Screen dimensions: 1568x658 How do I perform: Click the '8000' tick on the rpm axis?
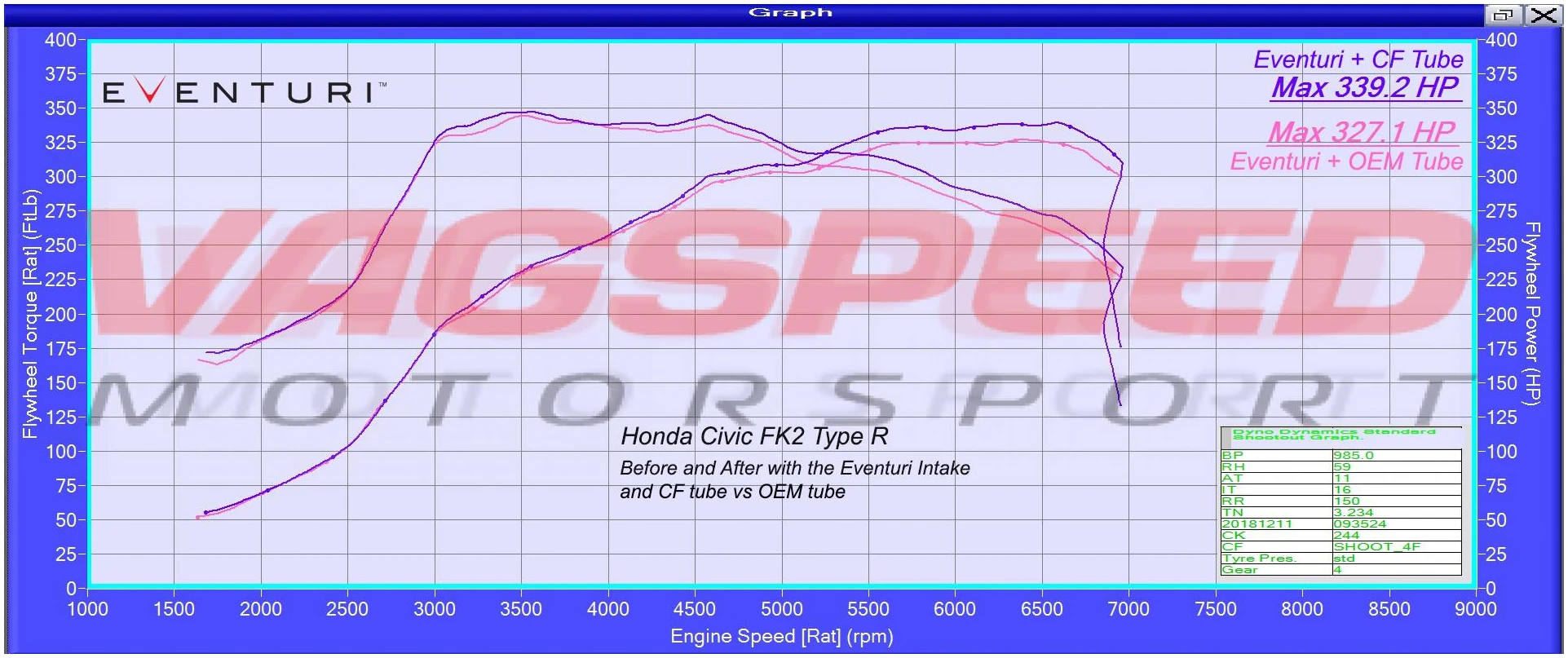coord(1302,609)
